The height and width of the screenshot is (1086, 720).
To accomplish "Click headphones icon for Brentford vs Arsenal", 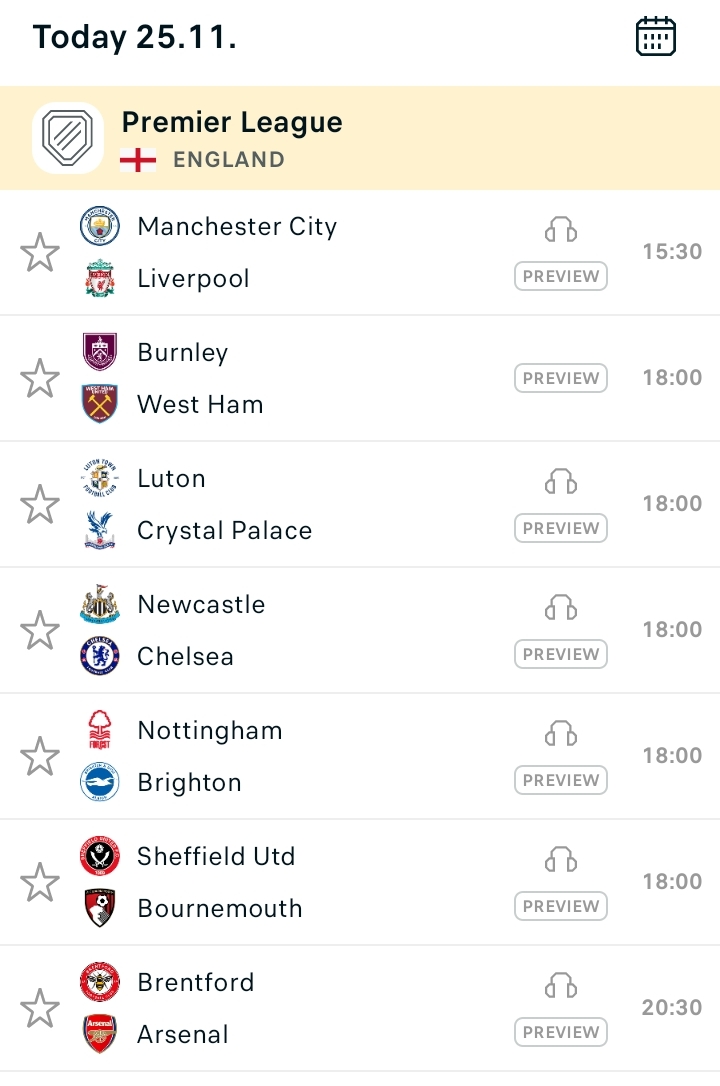I will click(561, 986).
